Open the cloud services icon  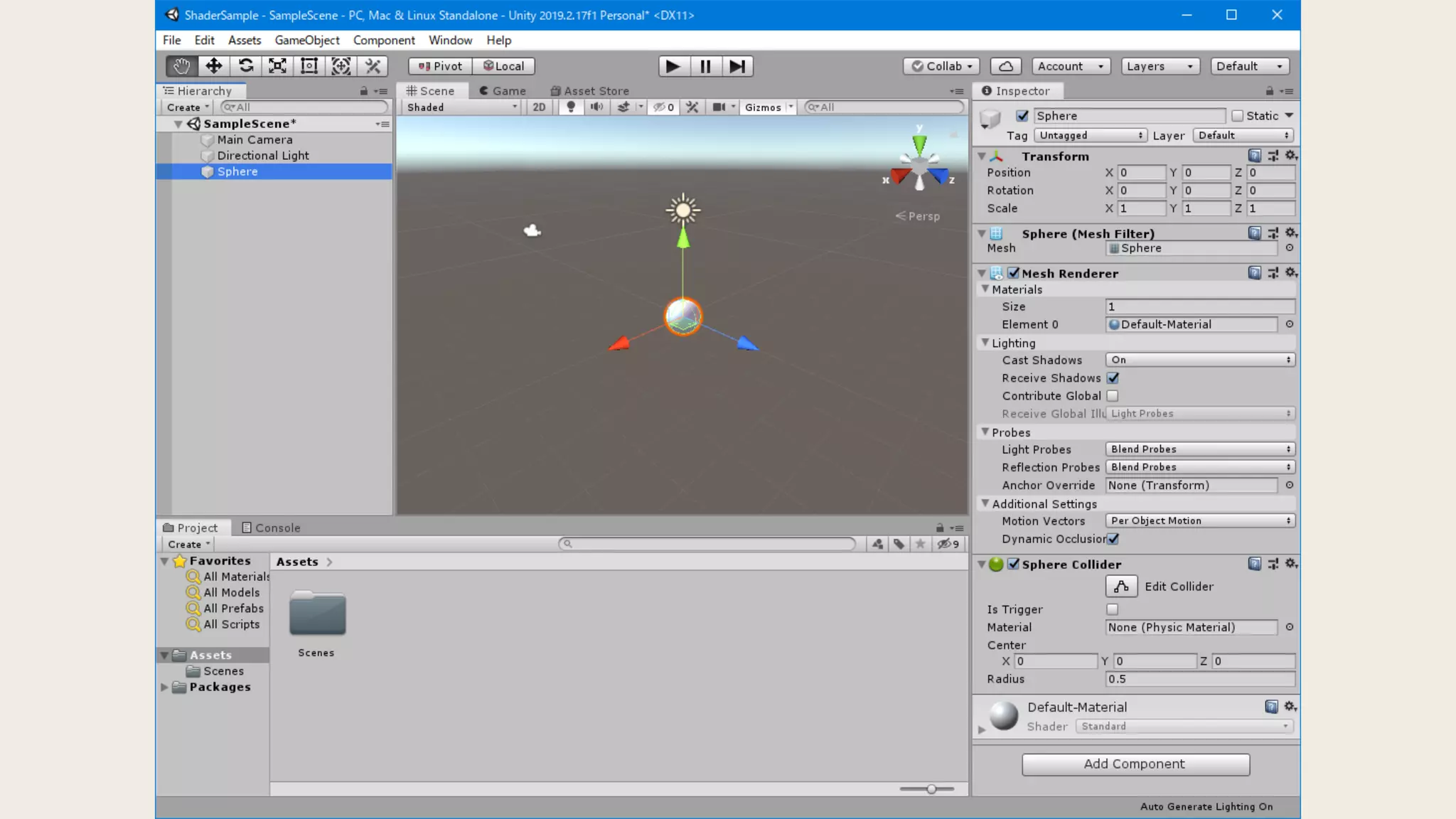tap(1006, 66)
